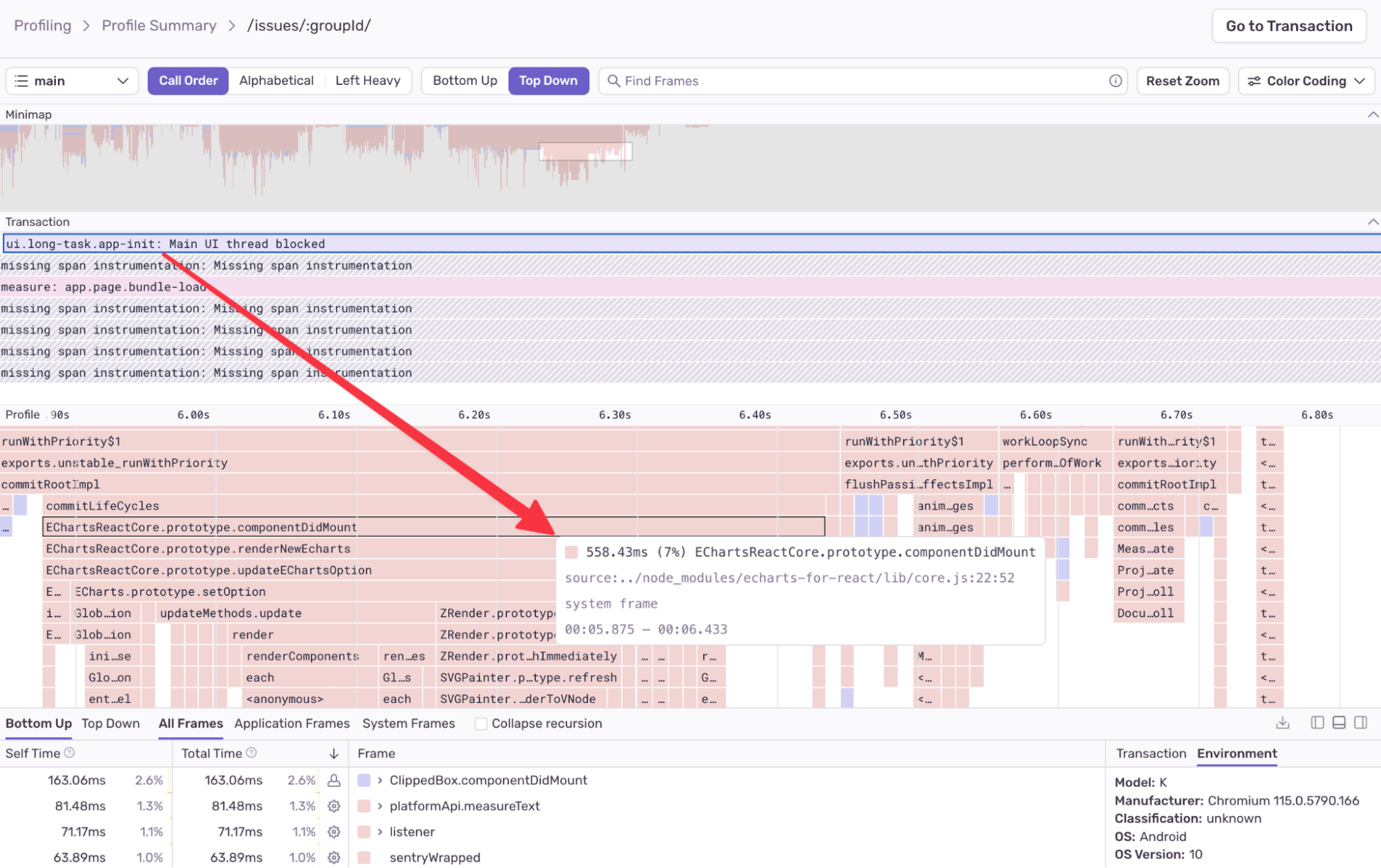Switch to Transaction tab in side panel
The width and height of the screenshot is (1381, 868).
coord(1151,753)
